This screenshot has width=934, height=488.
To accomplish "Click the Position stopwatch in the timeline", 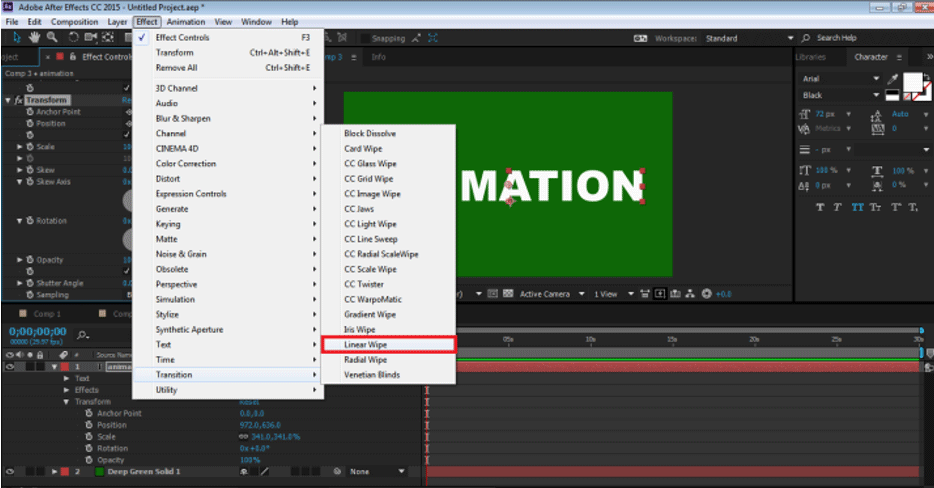I will point(89,424).
